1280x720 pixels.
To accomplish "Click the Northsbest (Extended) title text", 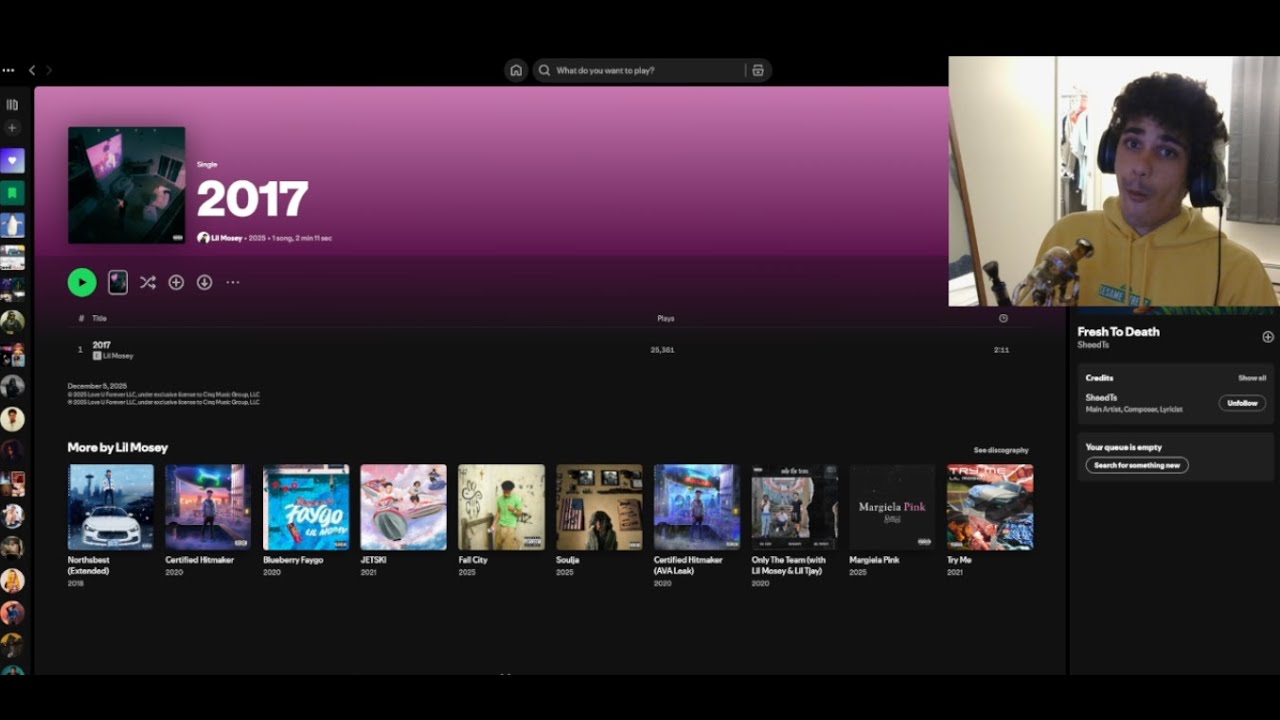I will point(89,565).
